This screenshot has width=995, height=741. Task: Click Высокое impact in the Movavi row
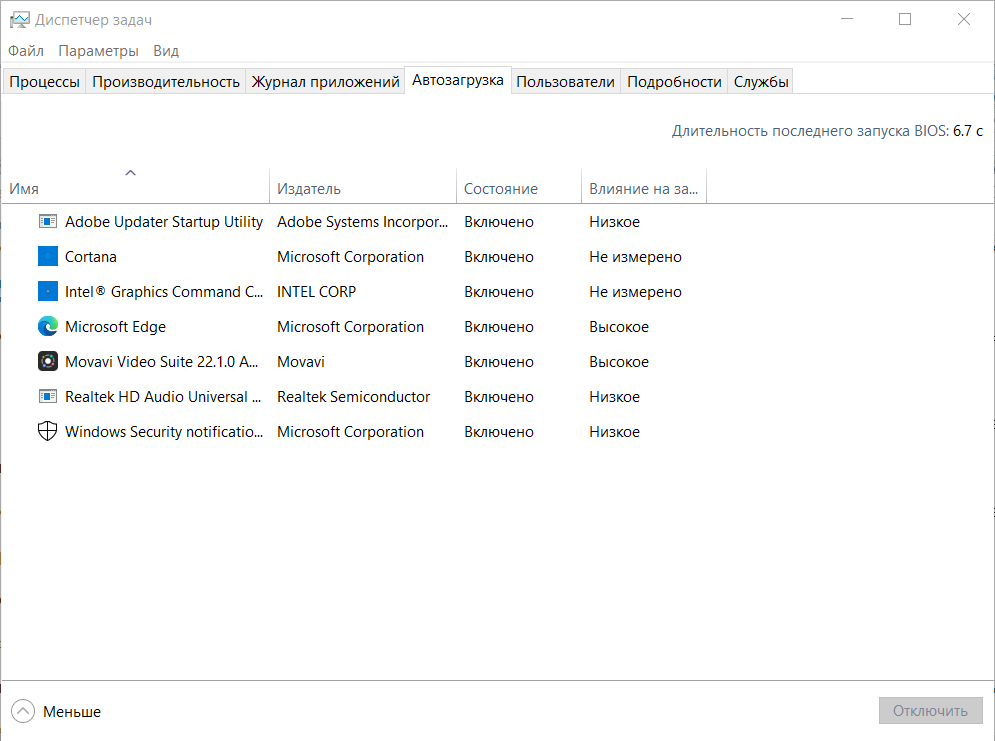click(619, 361)
